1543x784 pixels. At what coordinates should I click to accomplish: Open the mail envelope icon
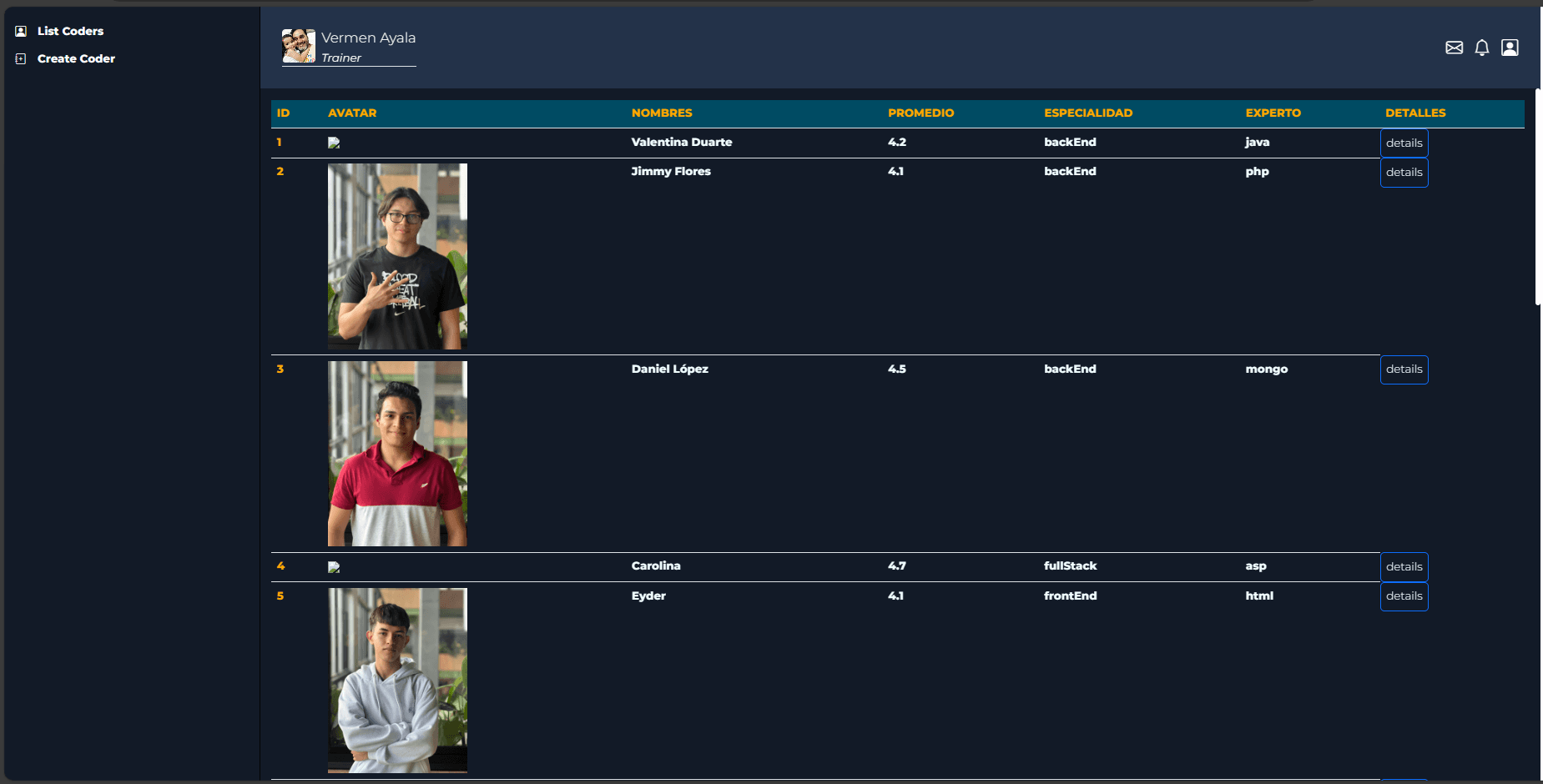point(1454,48)
